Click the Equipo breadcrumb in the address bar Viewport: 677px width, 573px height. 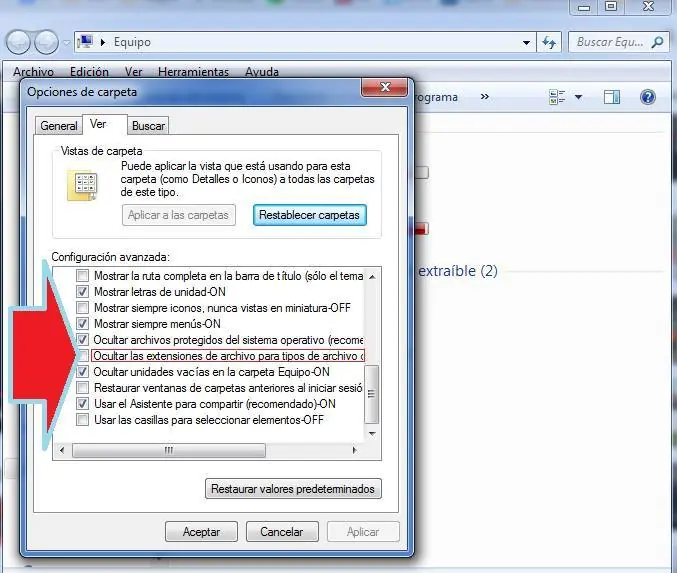point(132,42)
